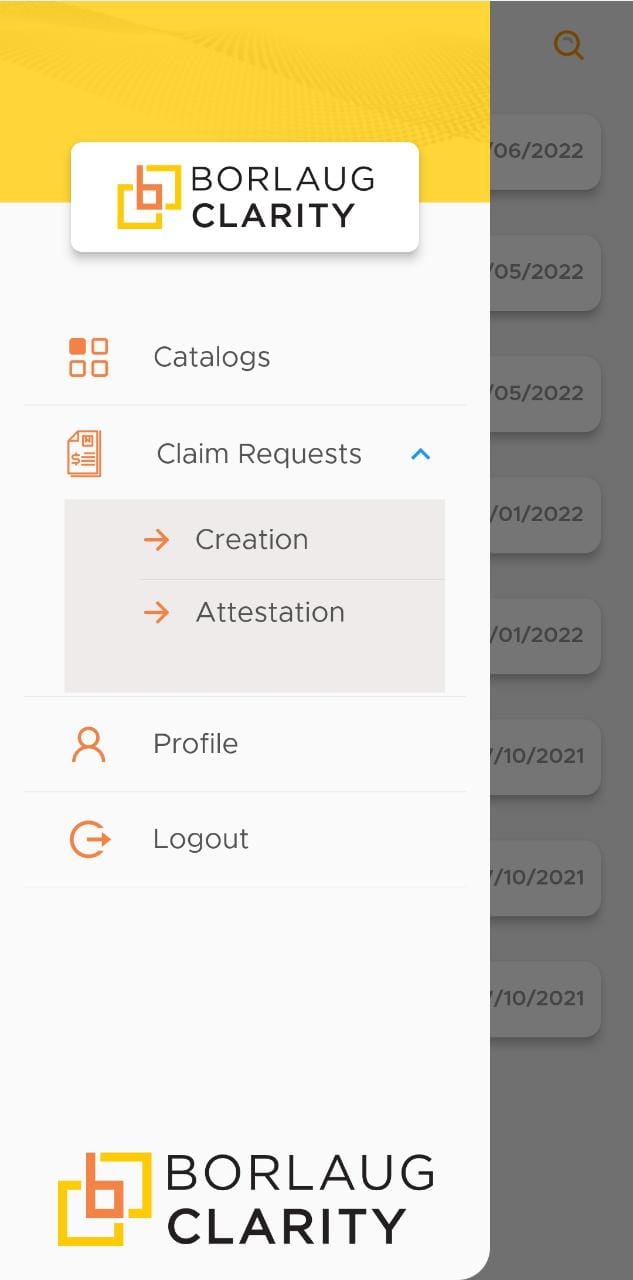
Task: Open the Creation submenu entry
Action: (x=252, y=540)
